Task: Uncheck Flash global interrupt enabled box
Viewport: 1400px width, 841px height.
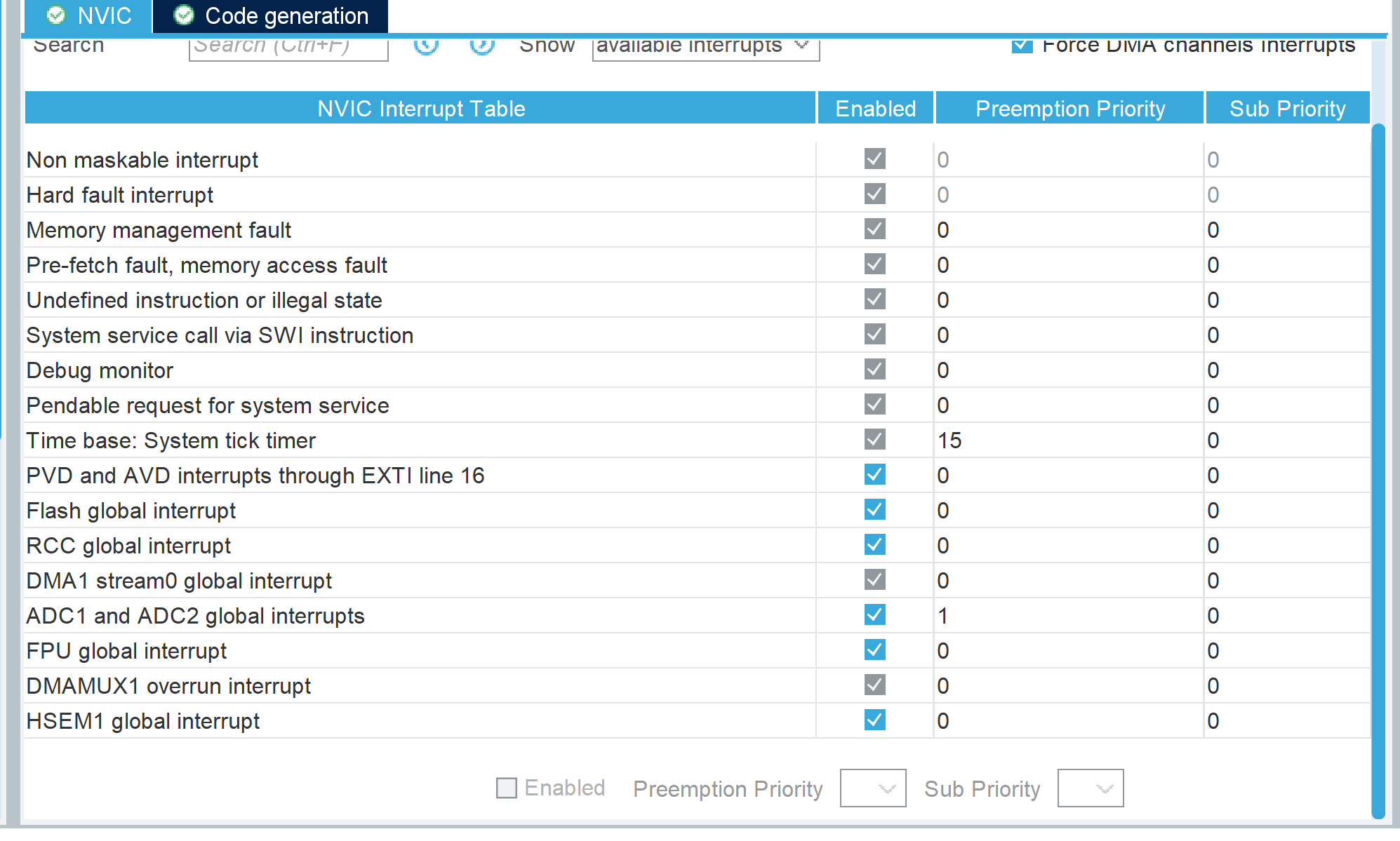Action: coord(874,510)
